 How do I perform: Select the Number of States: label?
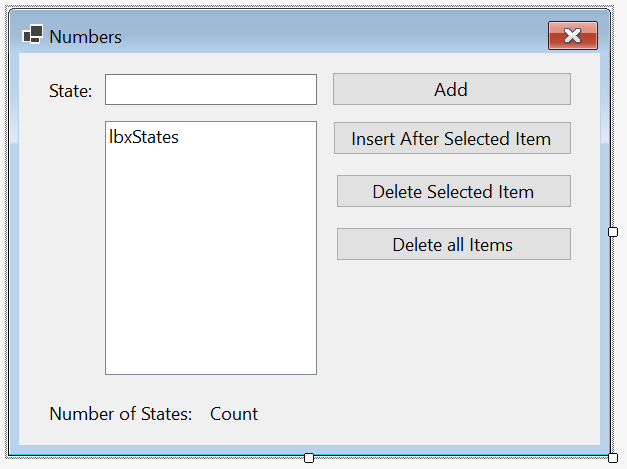[121, 414]
